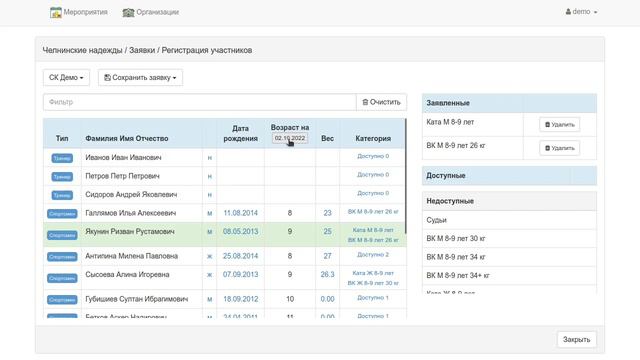Click Спортсмен badge for Губишиев Султан
The height and width of the screenshot is (360, 640).
[62, 300]
